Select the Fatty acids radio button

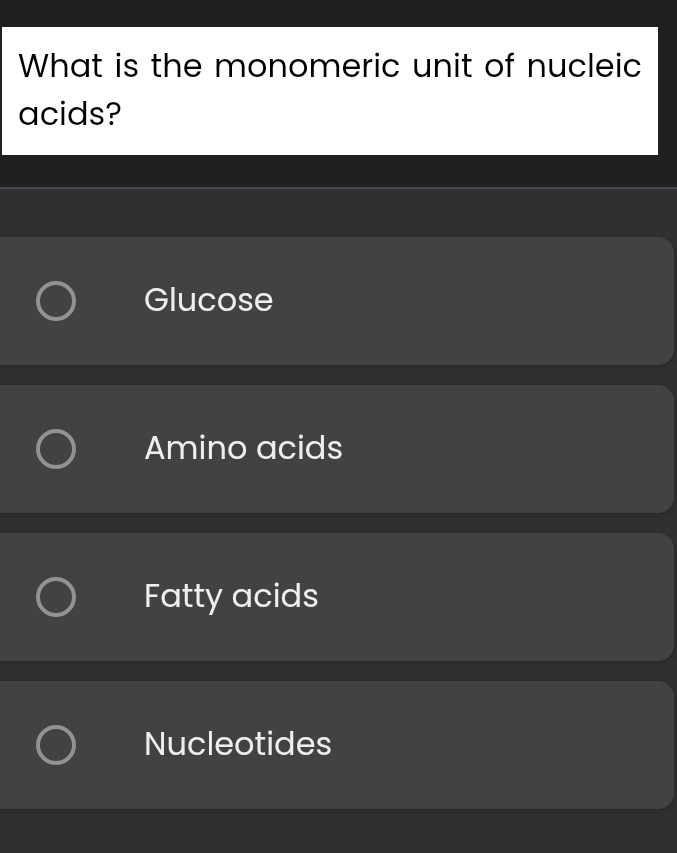coord(56,596)
